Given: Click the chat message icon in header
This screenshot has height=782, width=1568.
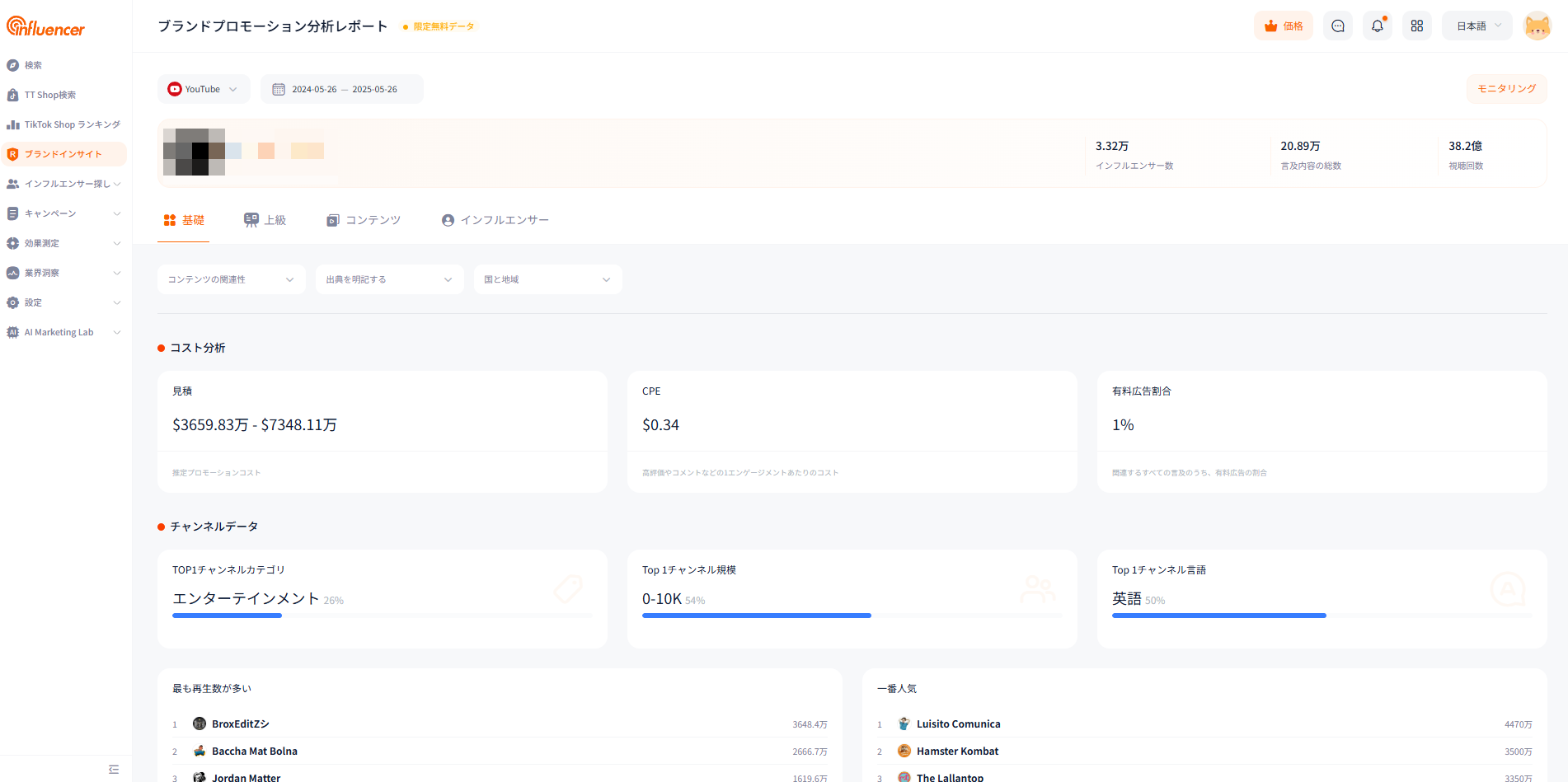Looking at the screenshot, I should click(x=1337, y=26).
